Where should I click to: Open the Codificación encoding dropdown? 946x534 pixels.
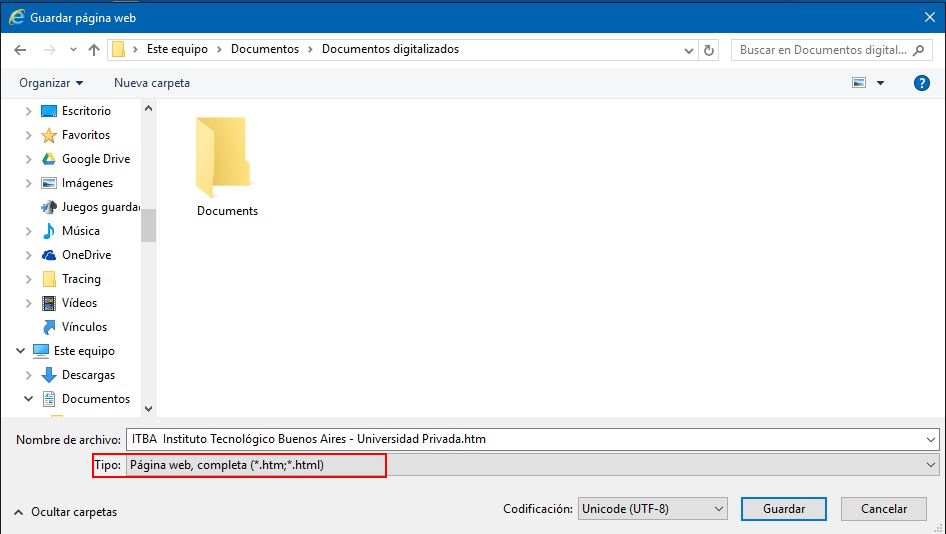[x=653, y=509]
